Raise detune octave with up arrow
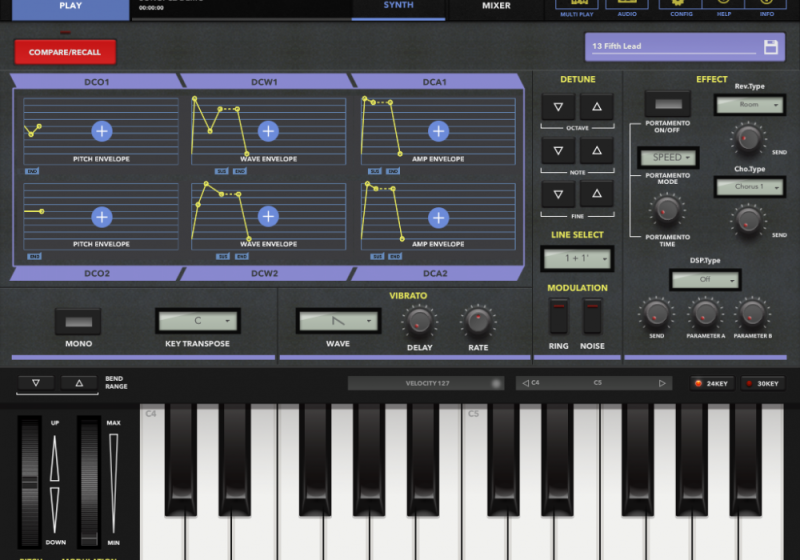The height and width of the screenshot is (560, 800). pyautogui.click(x=596, y=107)
